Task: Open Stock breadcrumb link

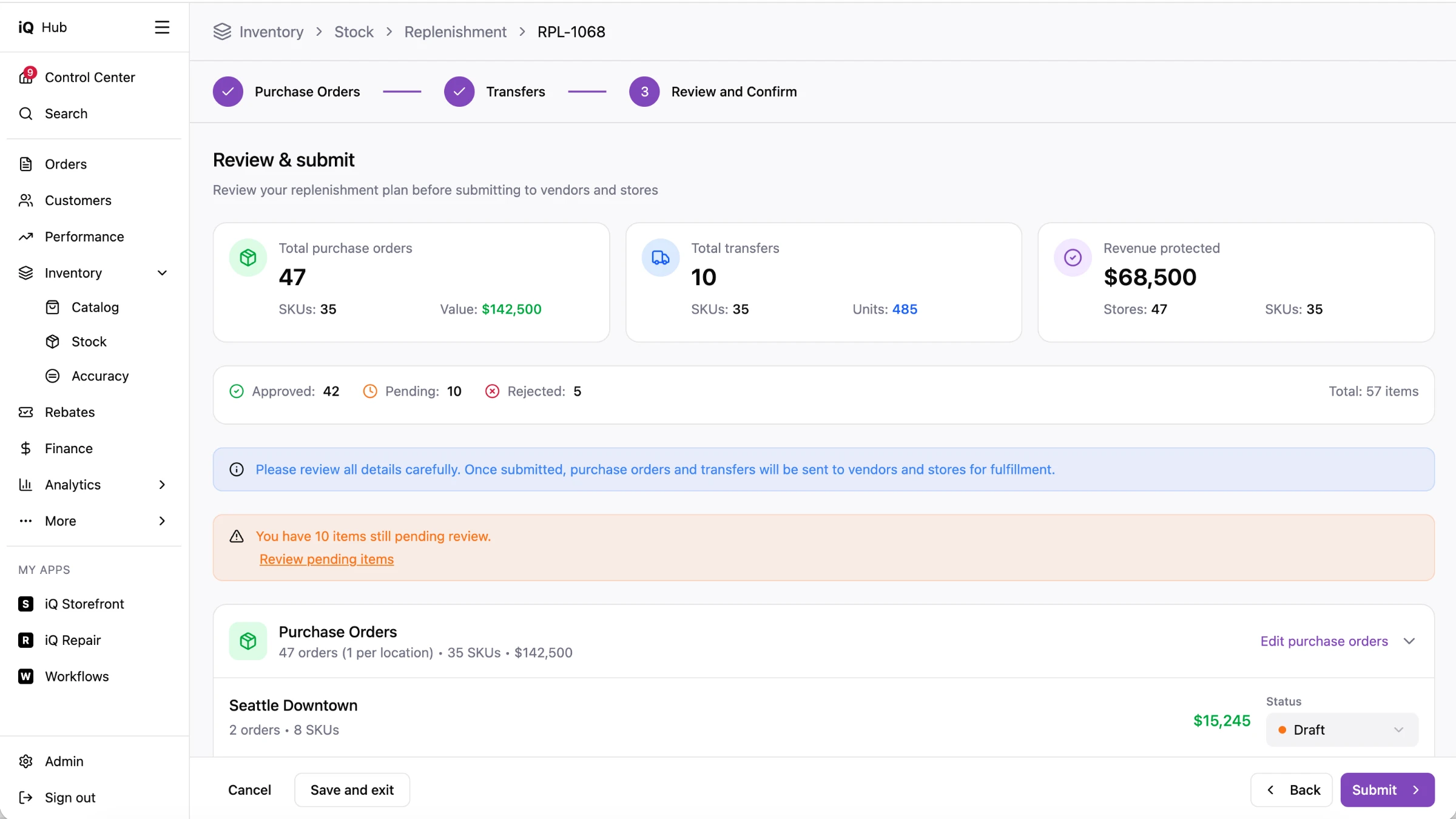Action: pyautogui.click(x=354, y=32)
